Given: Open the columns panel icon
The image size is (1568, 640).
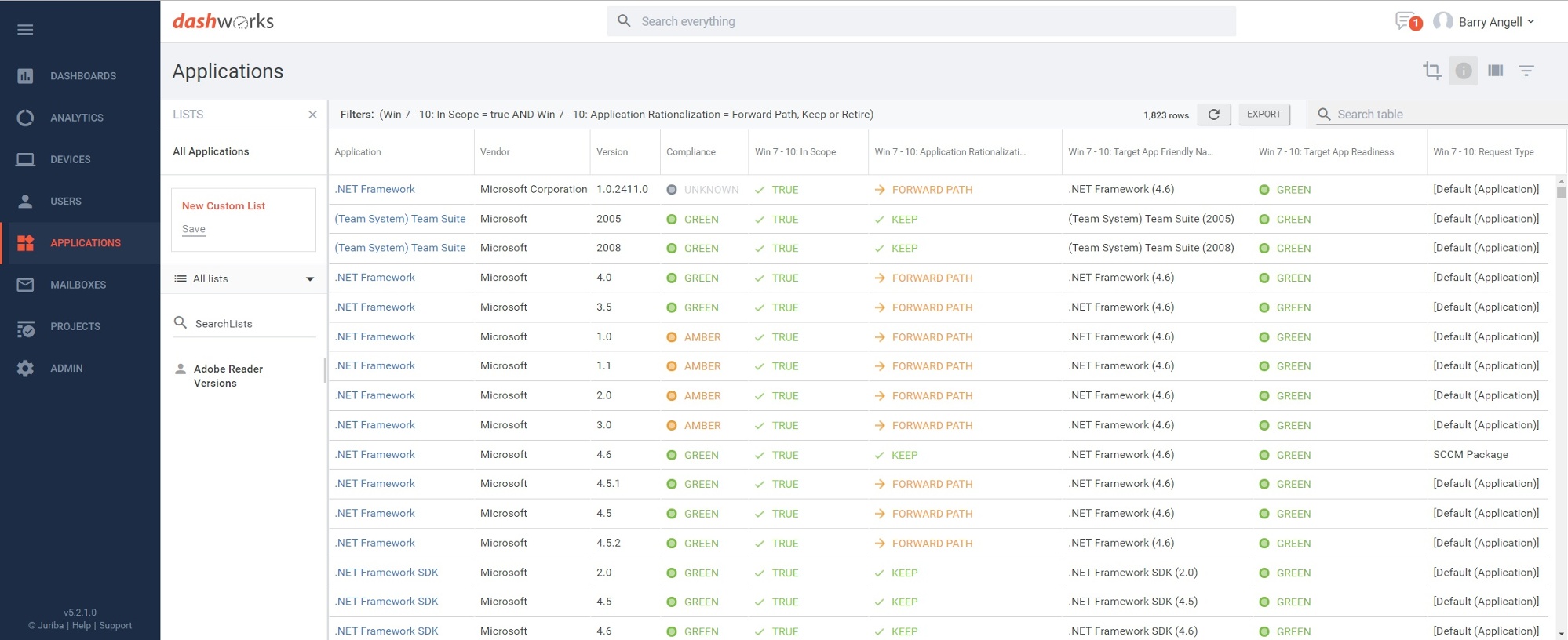Looking at the screenshot, I should point(1495,71).
